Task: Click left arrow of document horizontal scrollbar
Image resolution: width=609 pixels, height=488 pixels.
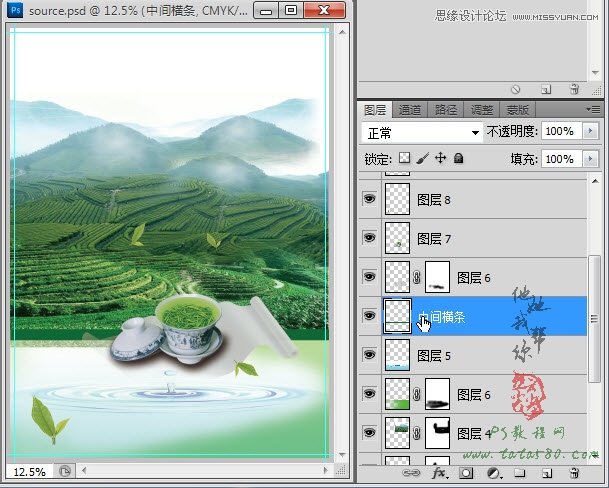Action: pyautogui.click(x=84, y=471)
